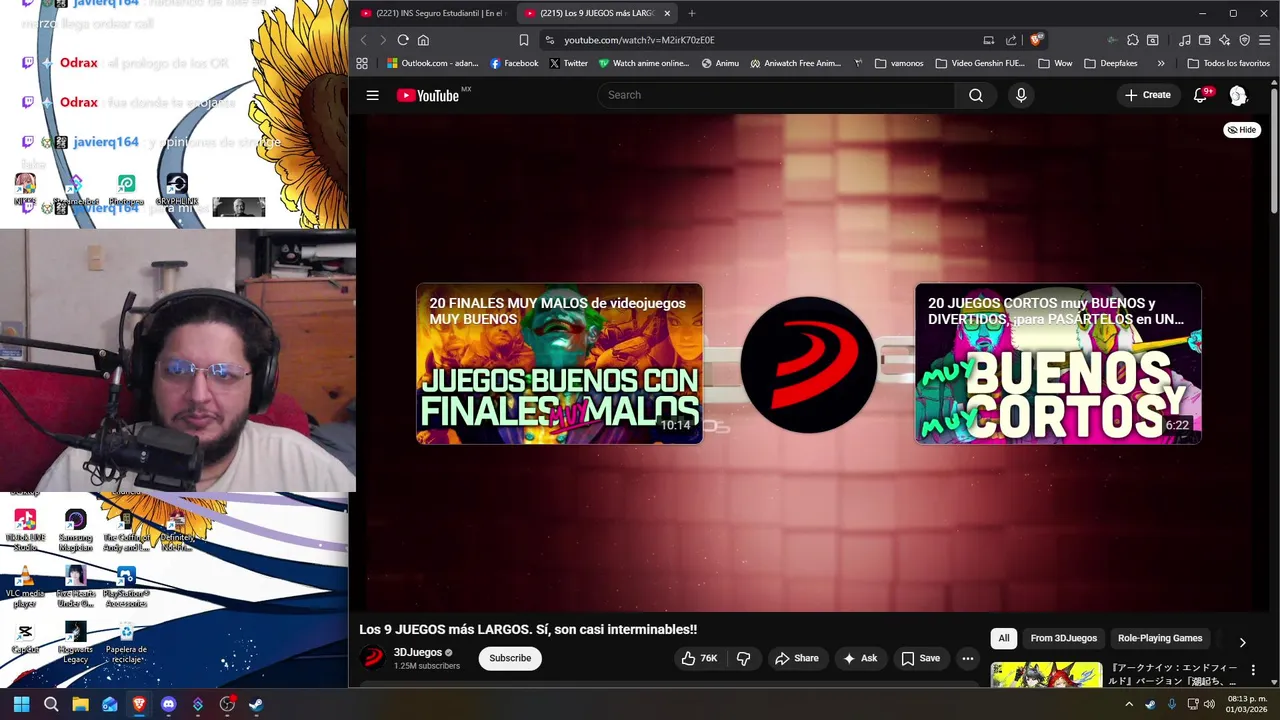The image size is (1280, 720).
Task: Open Hogwarts Legacy desktop shortcut
Action: click(x=76, y=643)
